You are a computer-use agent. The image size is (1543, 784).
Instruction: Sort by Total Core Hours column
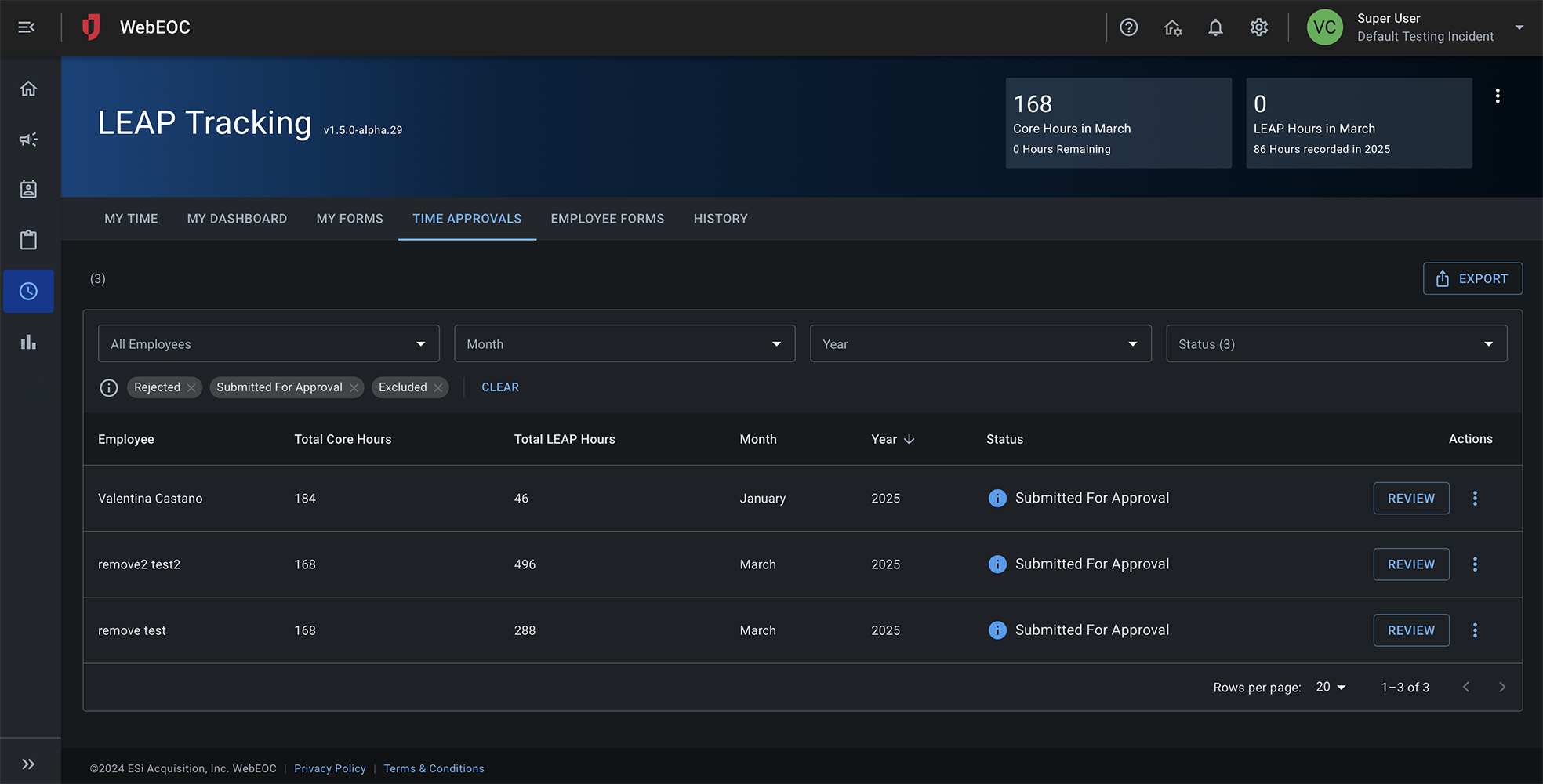pos(343,440)
